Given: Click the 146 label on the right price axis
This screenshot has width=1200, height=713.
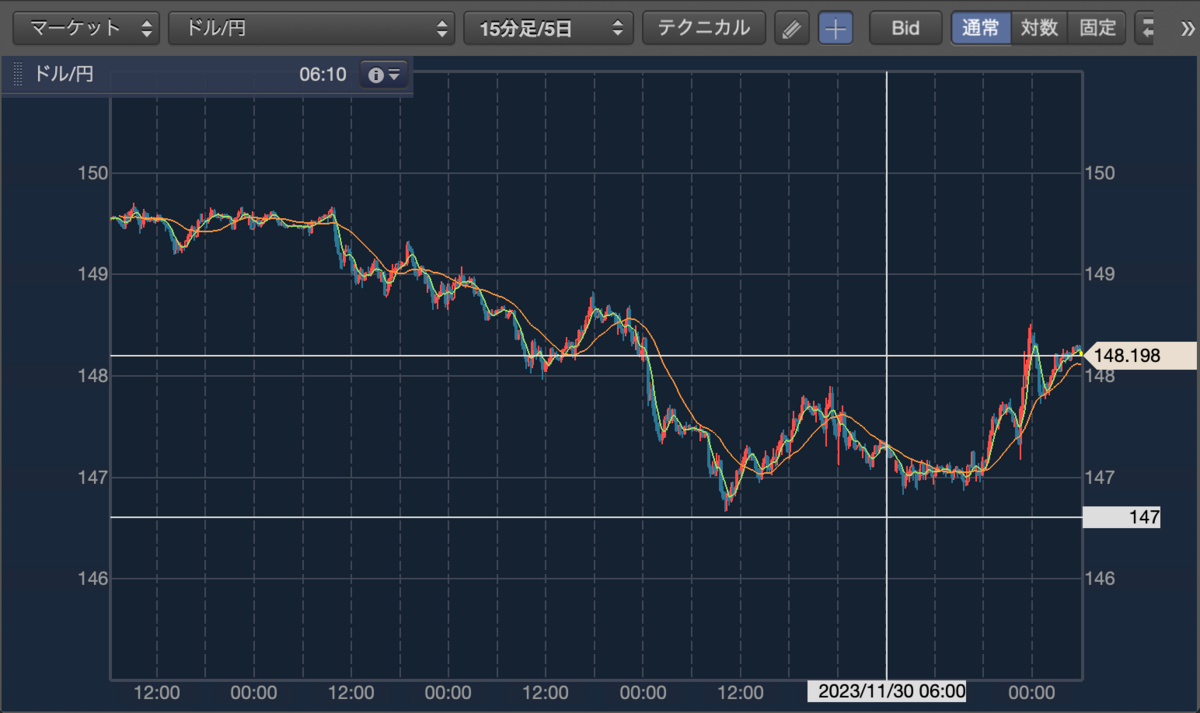Looking at the screenshot, I should [1099, 579].
